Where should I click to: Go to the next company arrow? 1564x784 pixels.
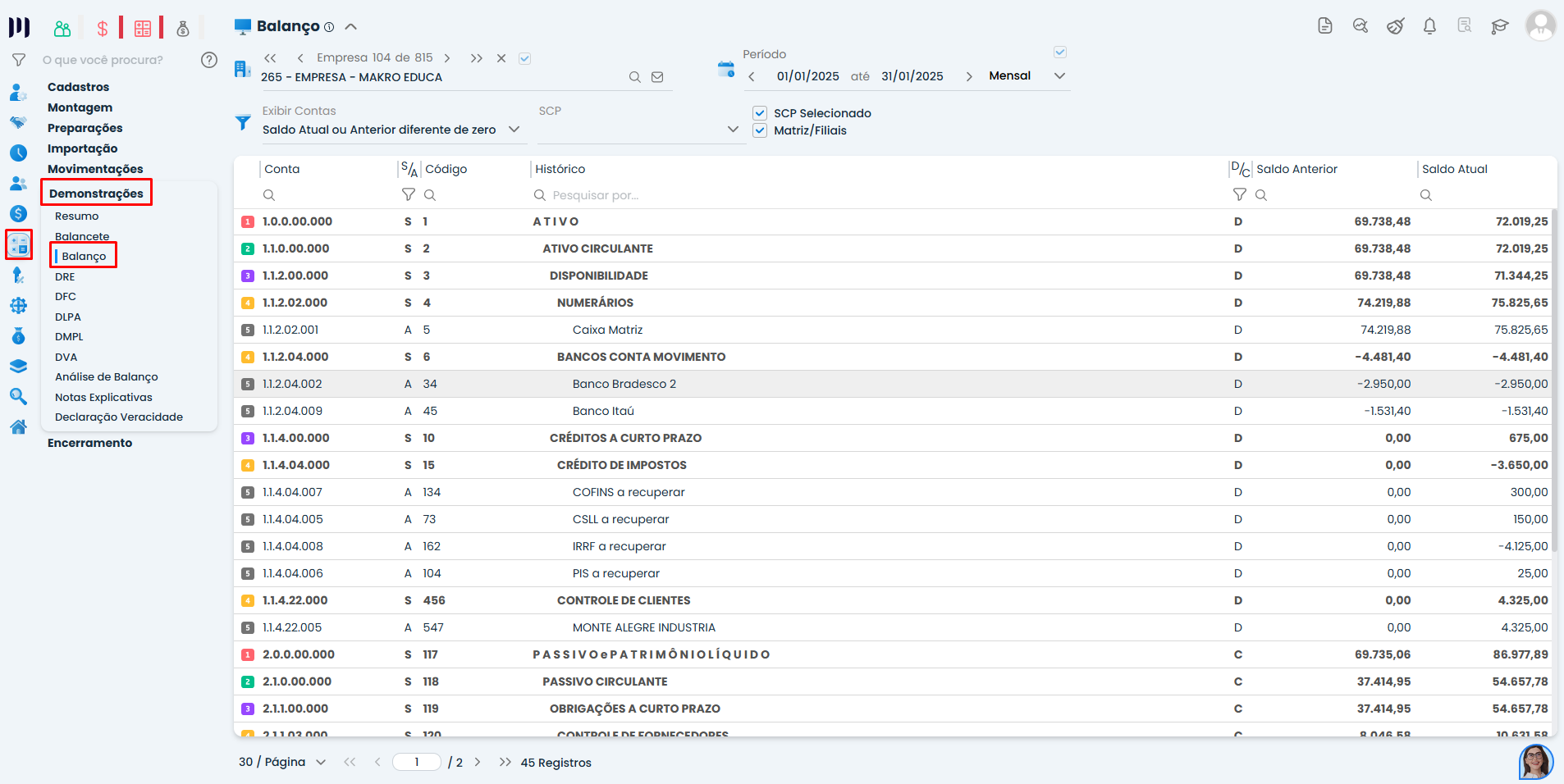click(447, 58)
